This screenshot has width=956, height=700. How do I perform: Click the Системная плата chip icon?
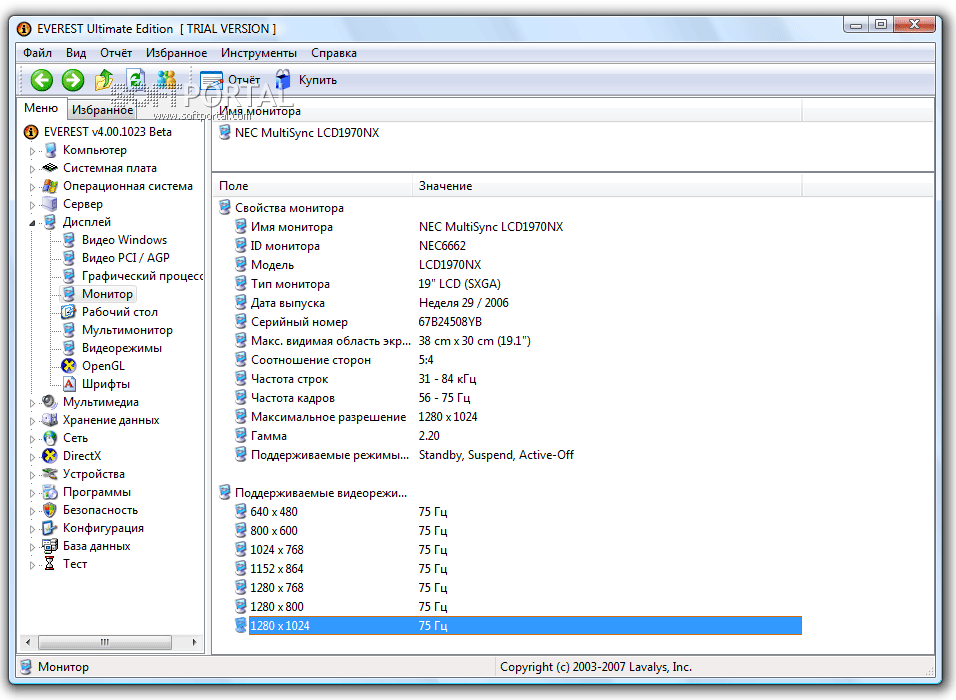(50, 168)
